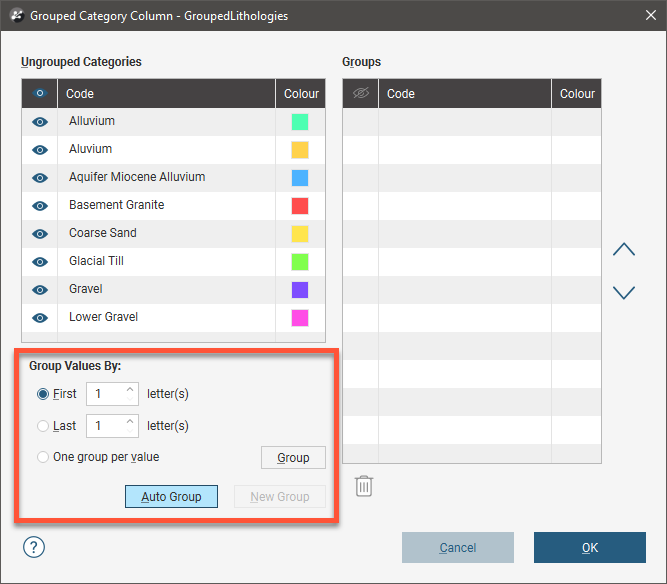Choose the First letter(s) radio option
The width and height of the screenshot is (667, 584).
pyautogui.click(x=43, y=394)
